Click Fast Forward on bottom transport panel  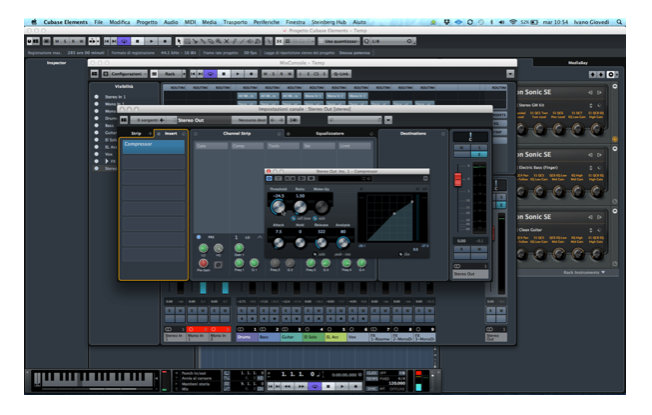tap(301, 386)
